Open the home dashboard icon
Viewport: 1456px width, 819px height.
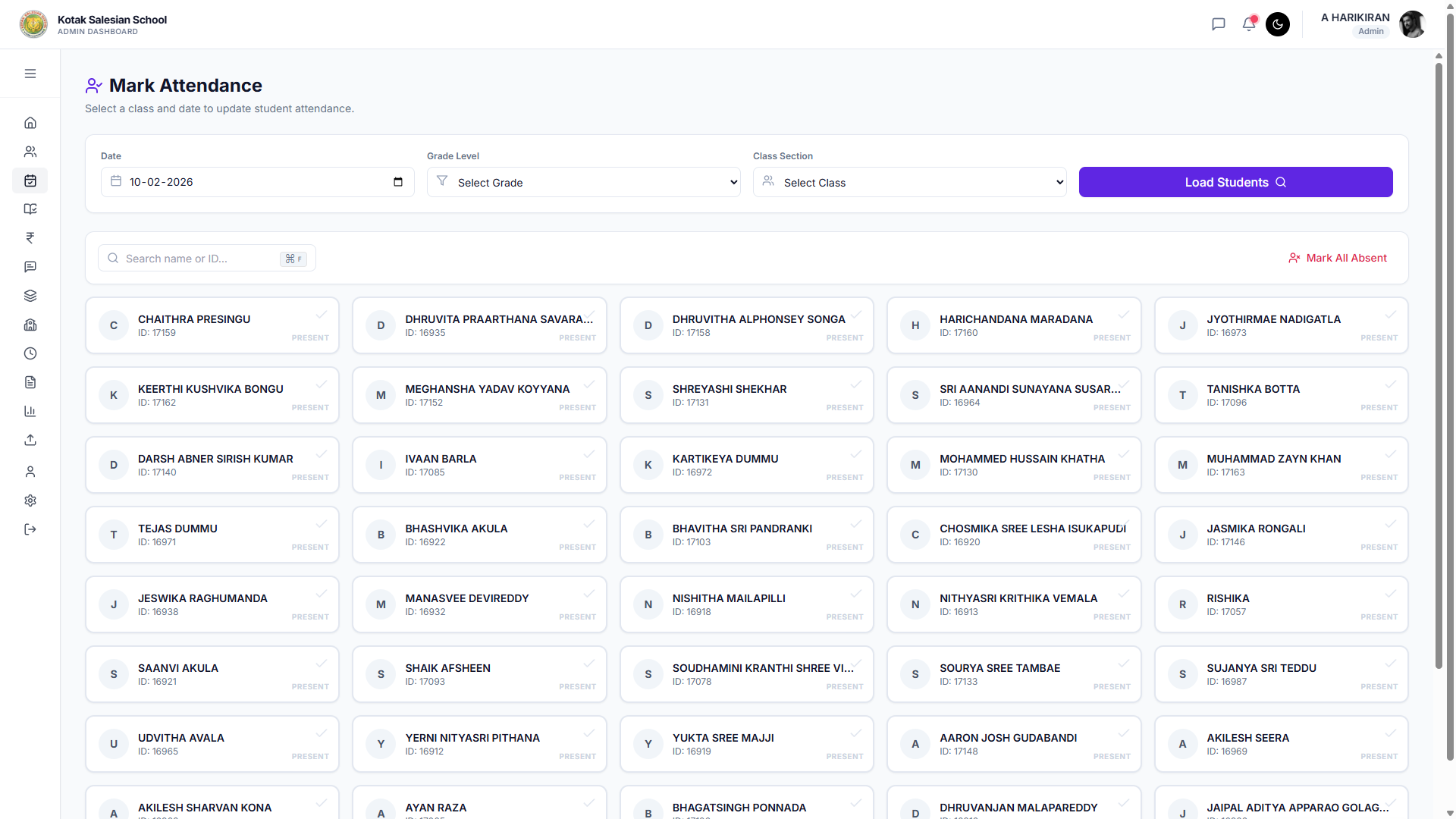click(x=30, y=122)
